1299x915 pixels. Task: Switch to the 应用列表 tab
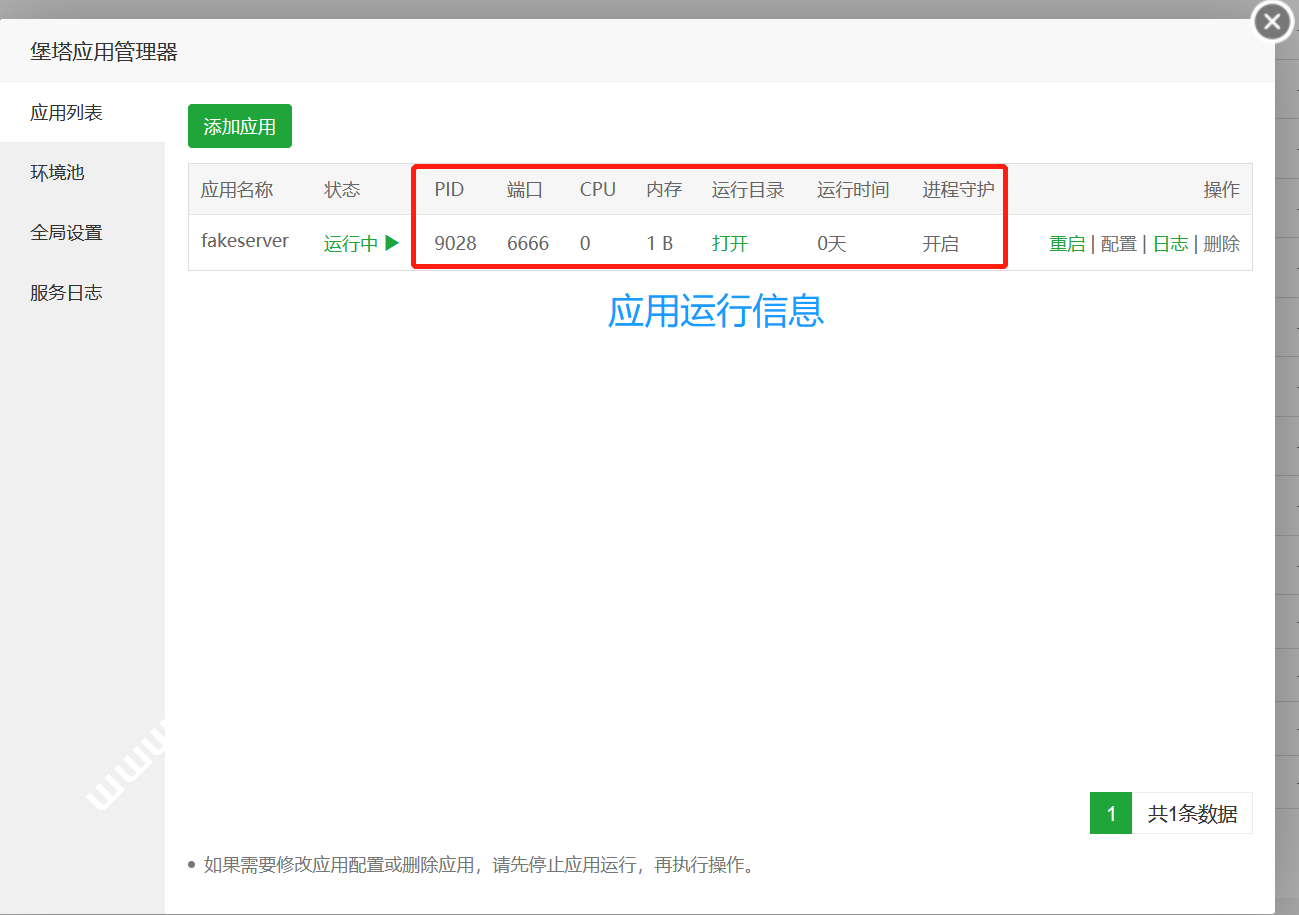[x=66, y=113]
